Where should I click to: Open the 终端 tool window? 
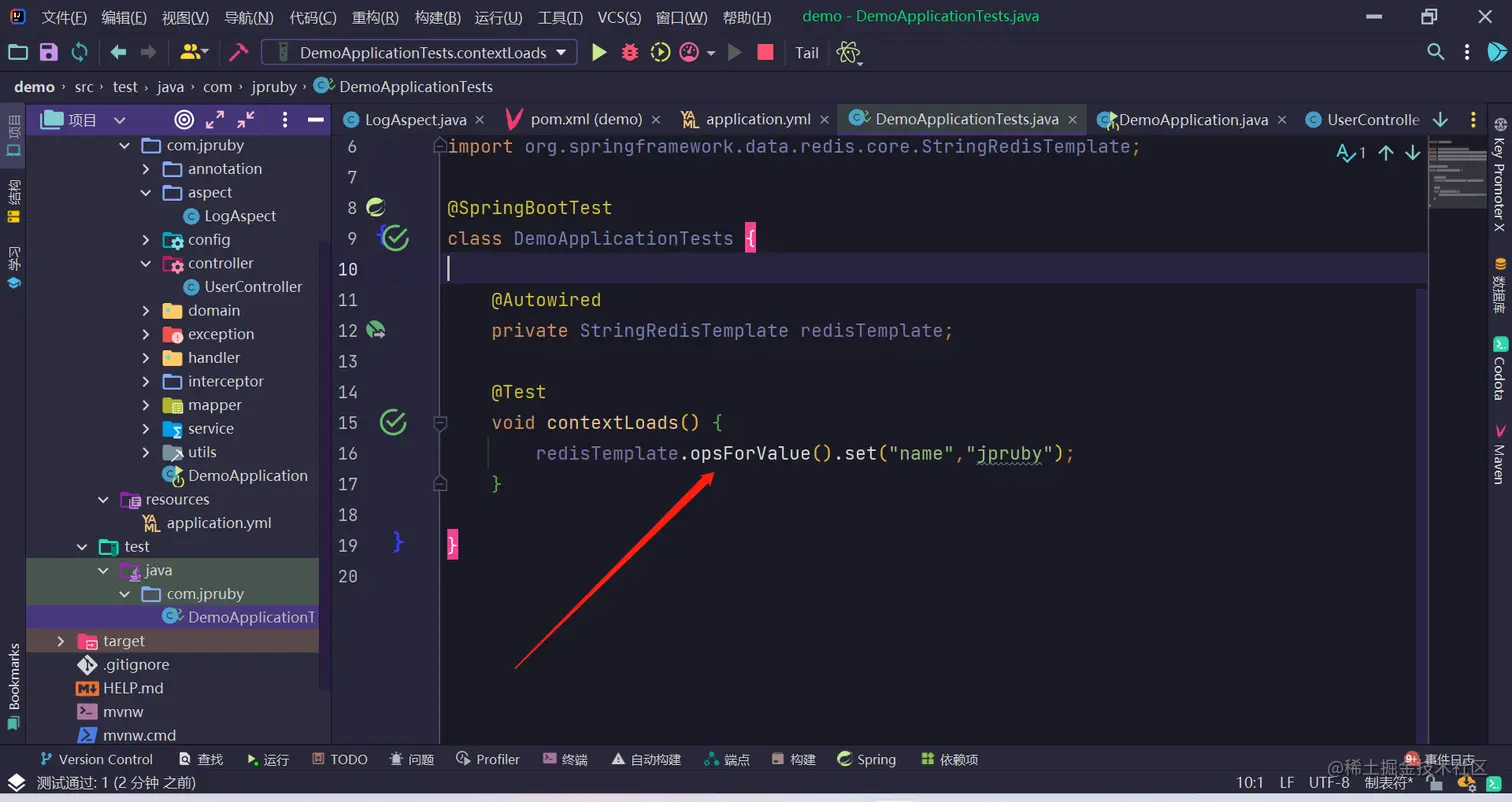564,760
